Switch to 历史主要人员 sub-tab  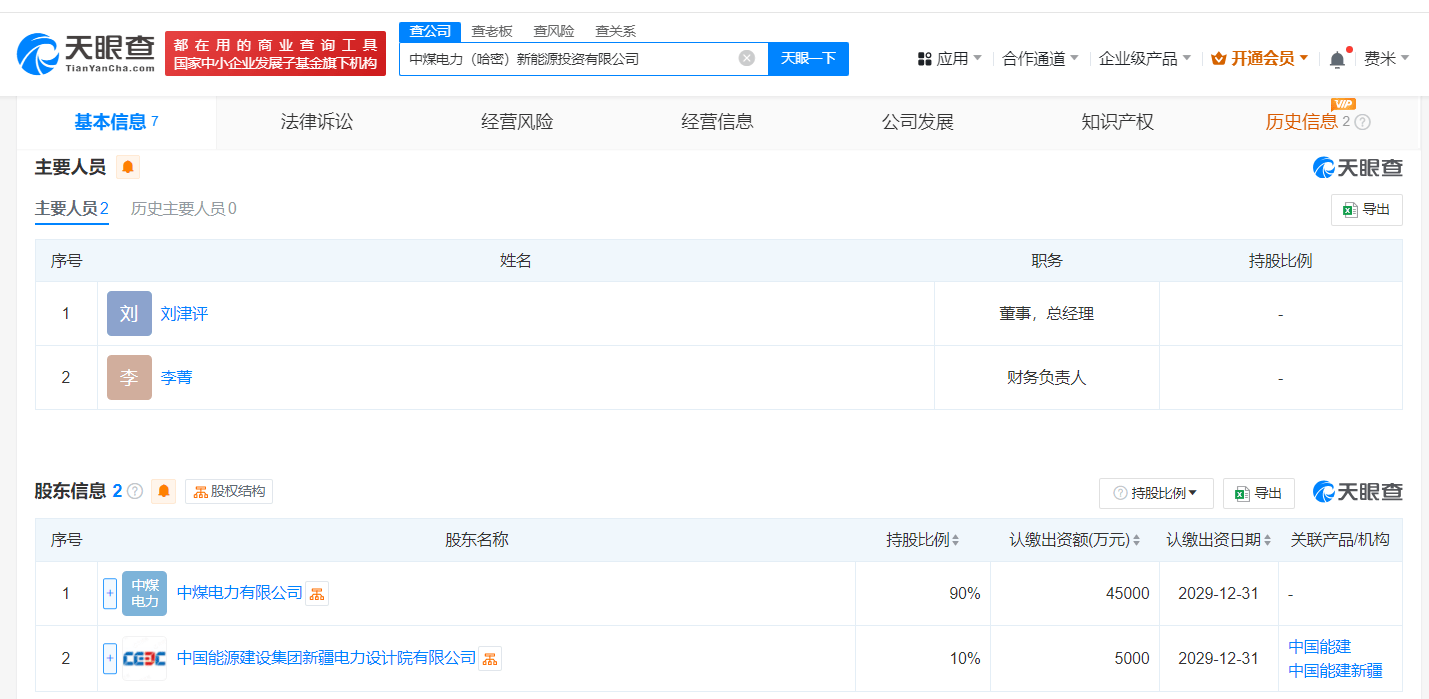click(x=183, y=209)
